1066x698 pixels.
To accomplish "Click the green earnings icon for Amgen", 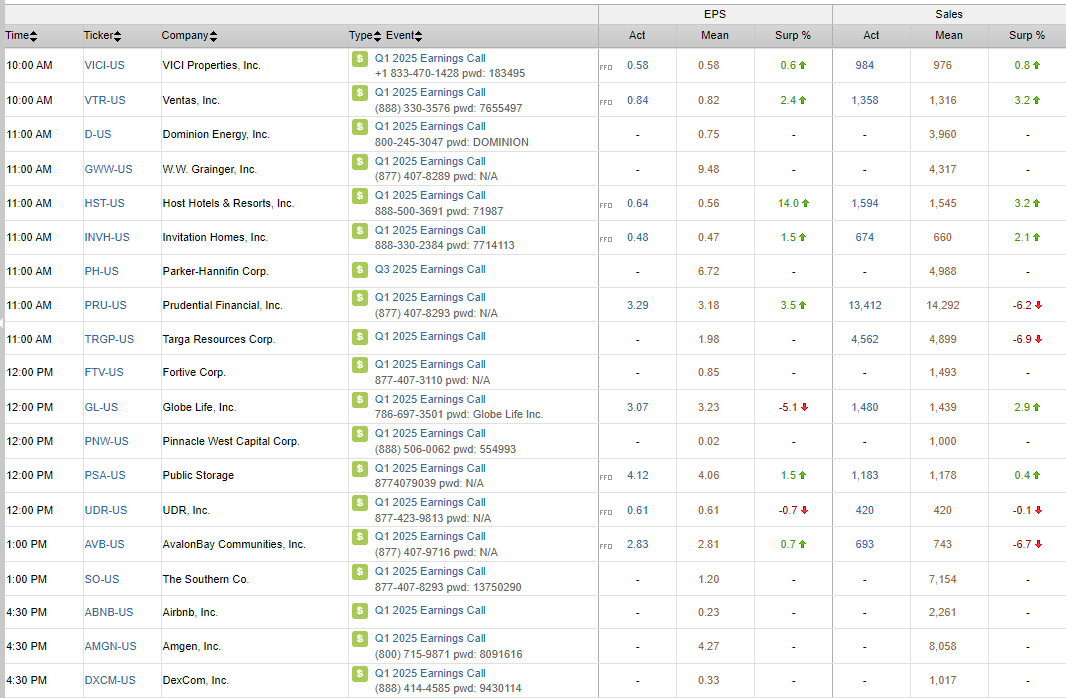I will point(360,638).
